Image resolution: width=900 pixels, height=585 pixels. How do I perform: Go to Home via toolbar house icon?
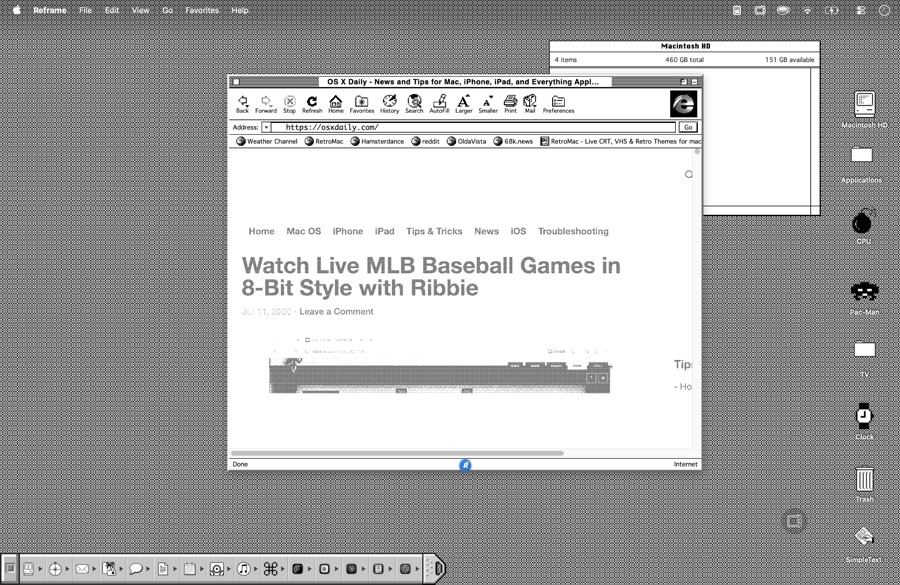click(x=336, y=104)
